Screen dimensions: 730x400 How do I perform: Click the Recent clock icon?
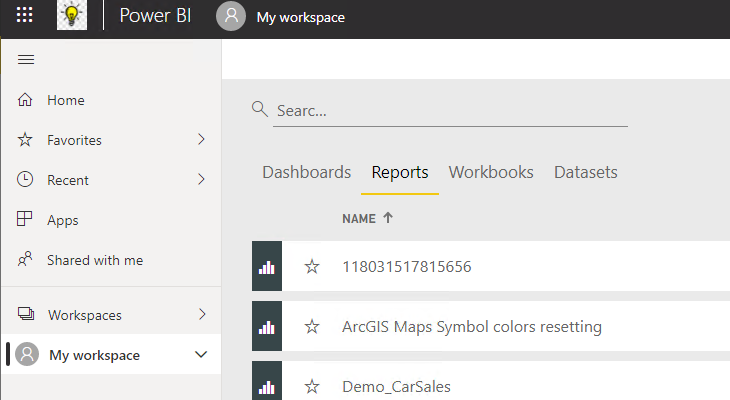pyautogui.click(x=25, y=179)
